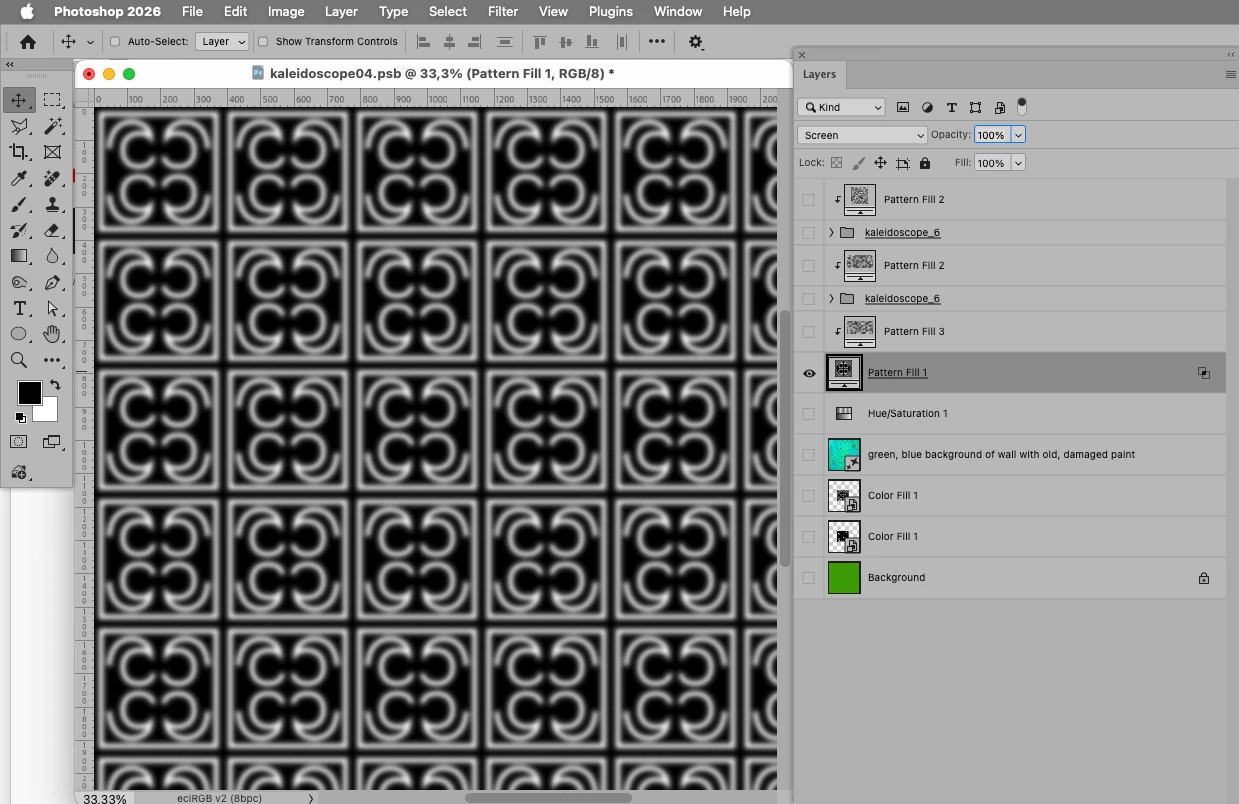Lock image pixels brush icon
The height and width of the screenshot is (804, 1239).
(858, 163)
